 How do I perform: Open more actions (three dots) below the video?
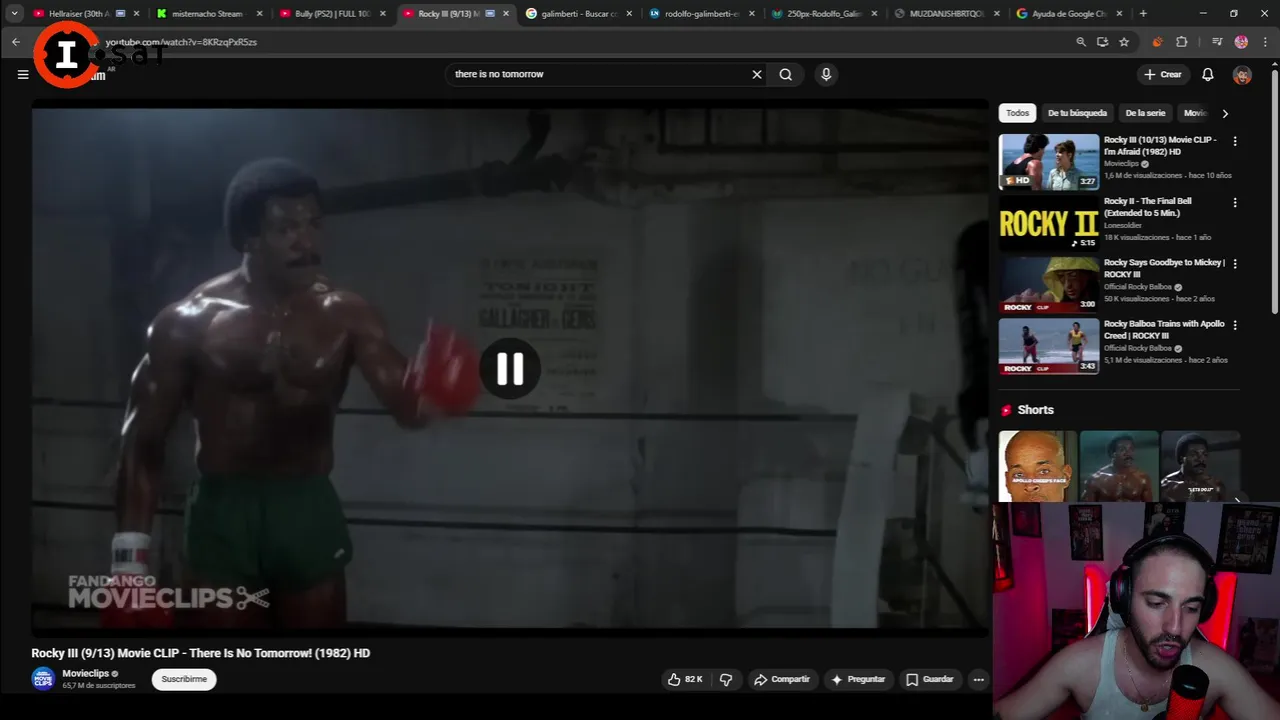(979, 679)
